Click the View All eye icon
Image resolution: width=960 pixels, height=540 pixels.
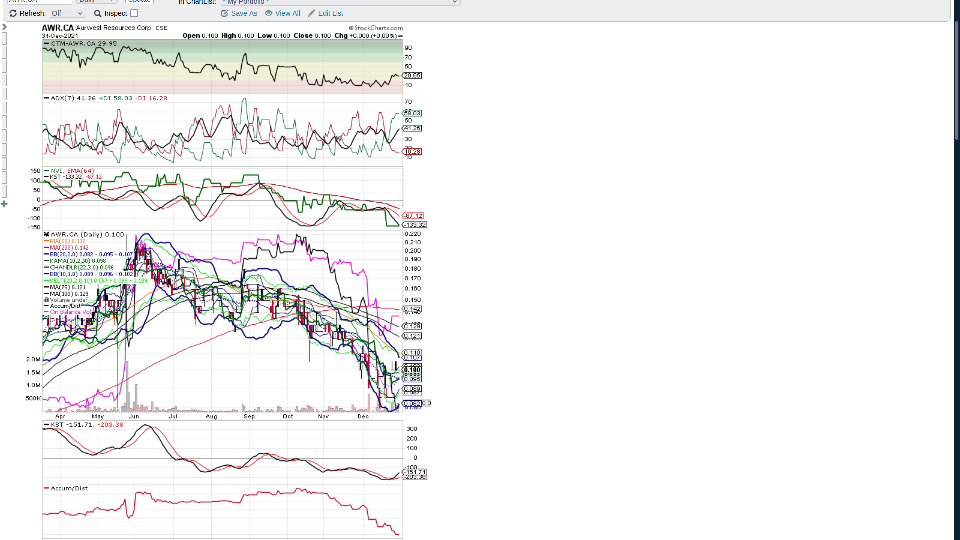268,13
